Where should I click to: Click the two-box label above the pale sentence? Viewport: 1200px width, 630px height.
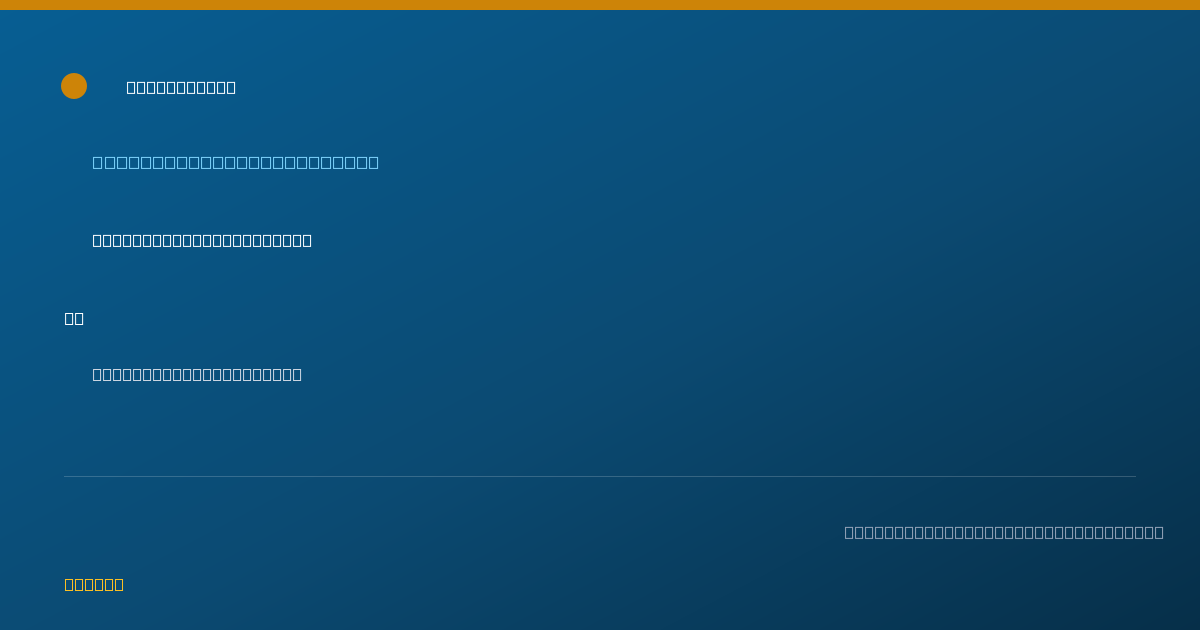pyautogui.click(x=74, y=318)
